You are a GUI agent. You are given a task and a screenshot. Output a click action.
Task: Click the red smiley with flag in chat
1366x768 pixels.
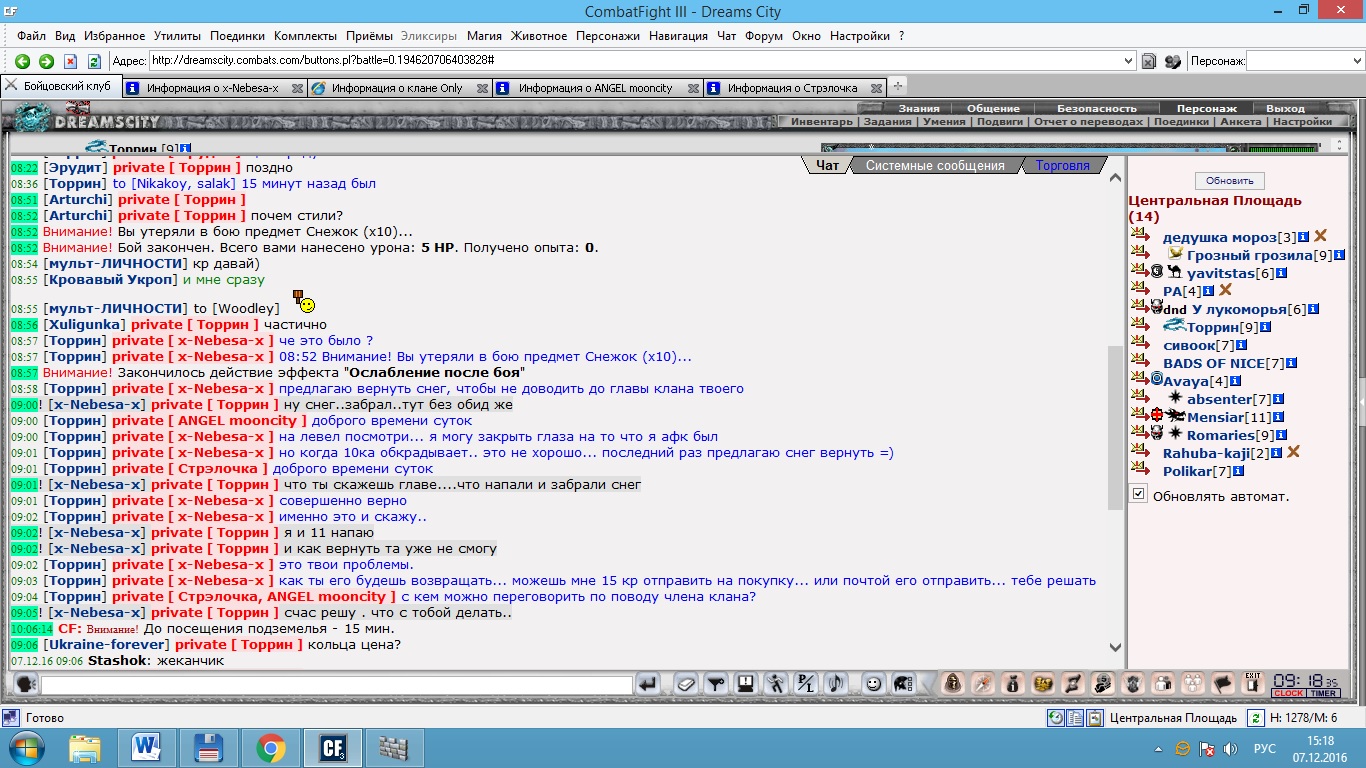[x=304, y=300]
